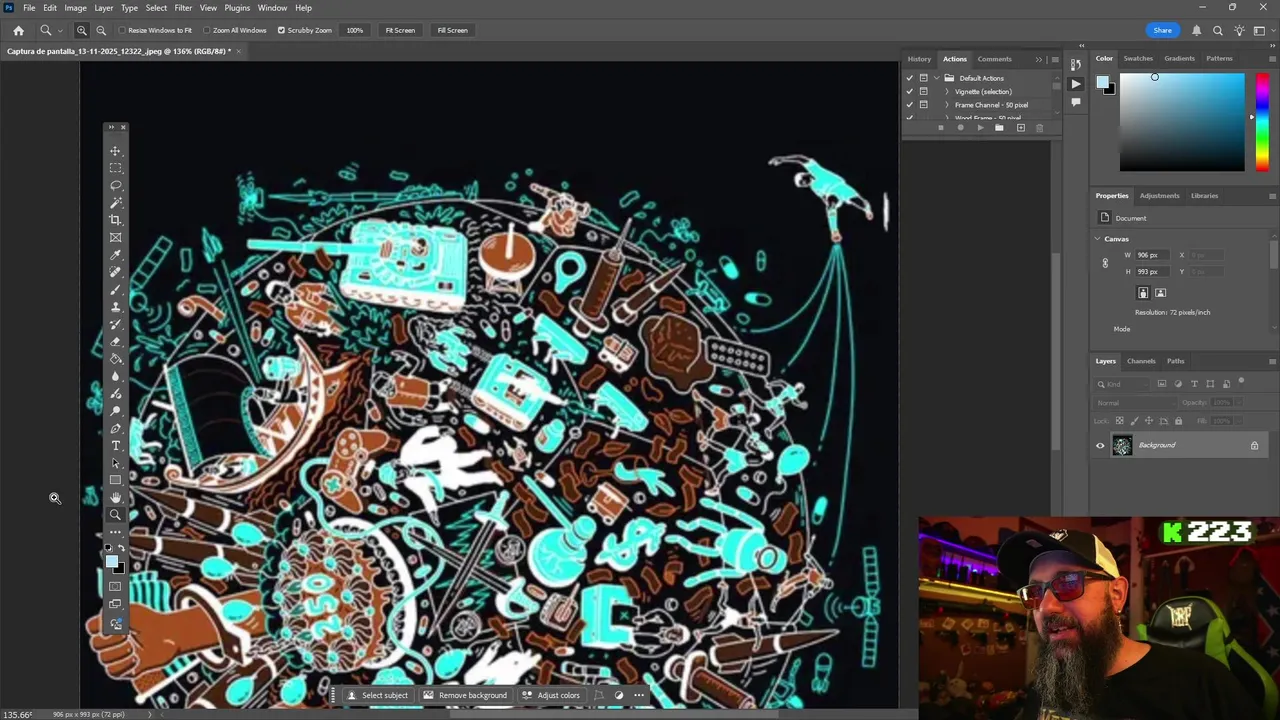Open the Image menu
Image resolution: width=1280 pixels, height=720 pixels.
[75, 8]
